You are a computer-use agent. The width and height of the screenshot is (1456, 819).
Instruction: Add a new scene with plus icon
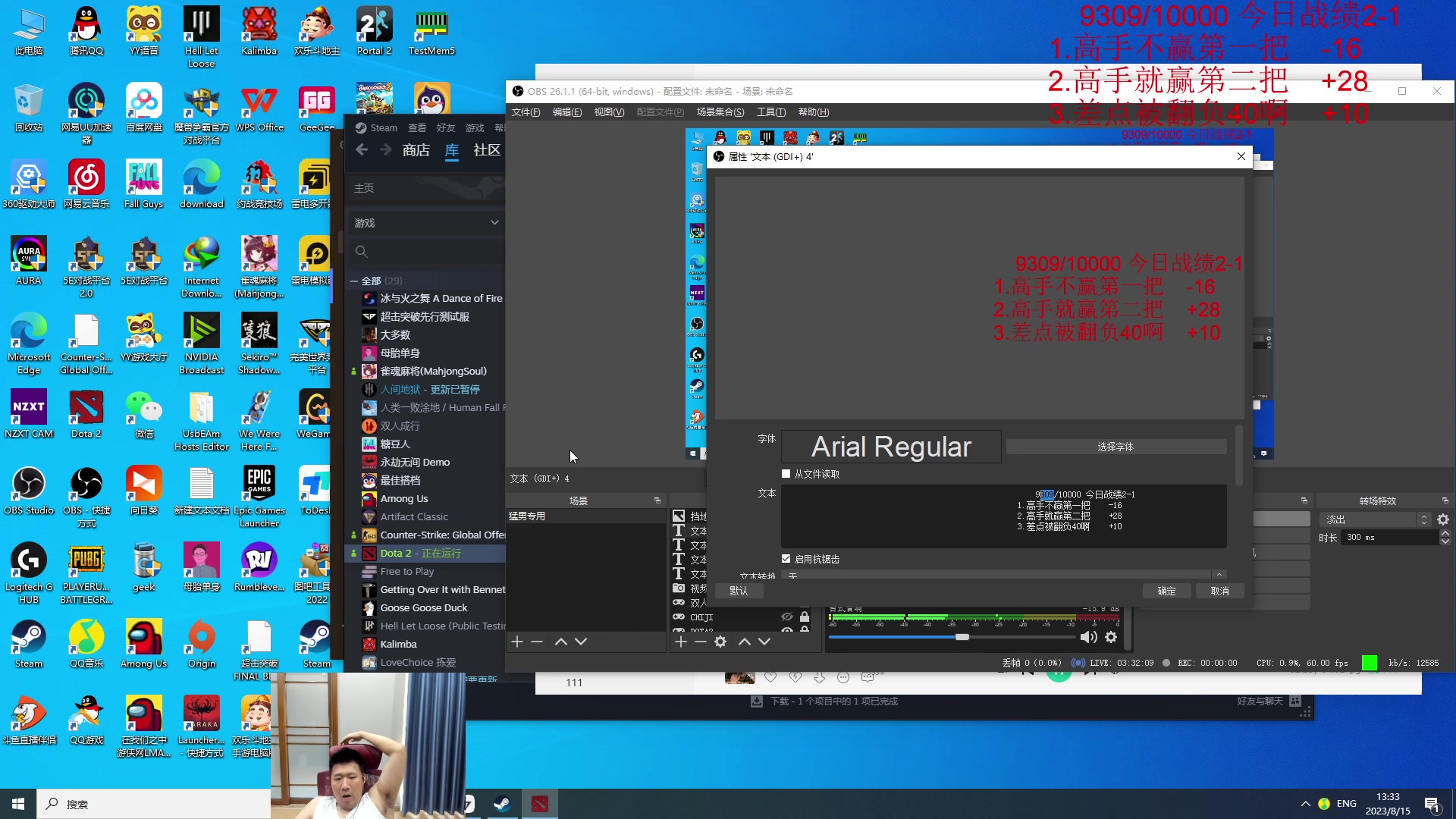(517, 642)
